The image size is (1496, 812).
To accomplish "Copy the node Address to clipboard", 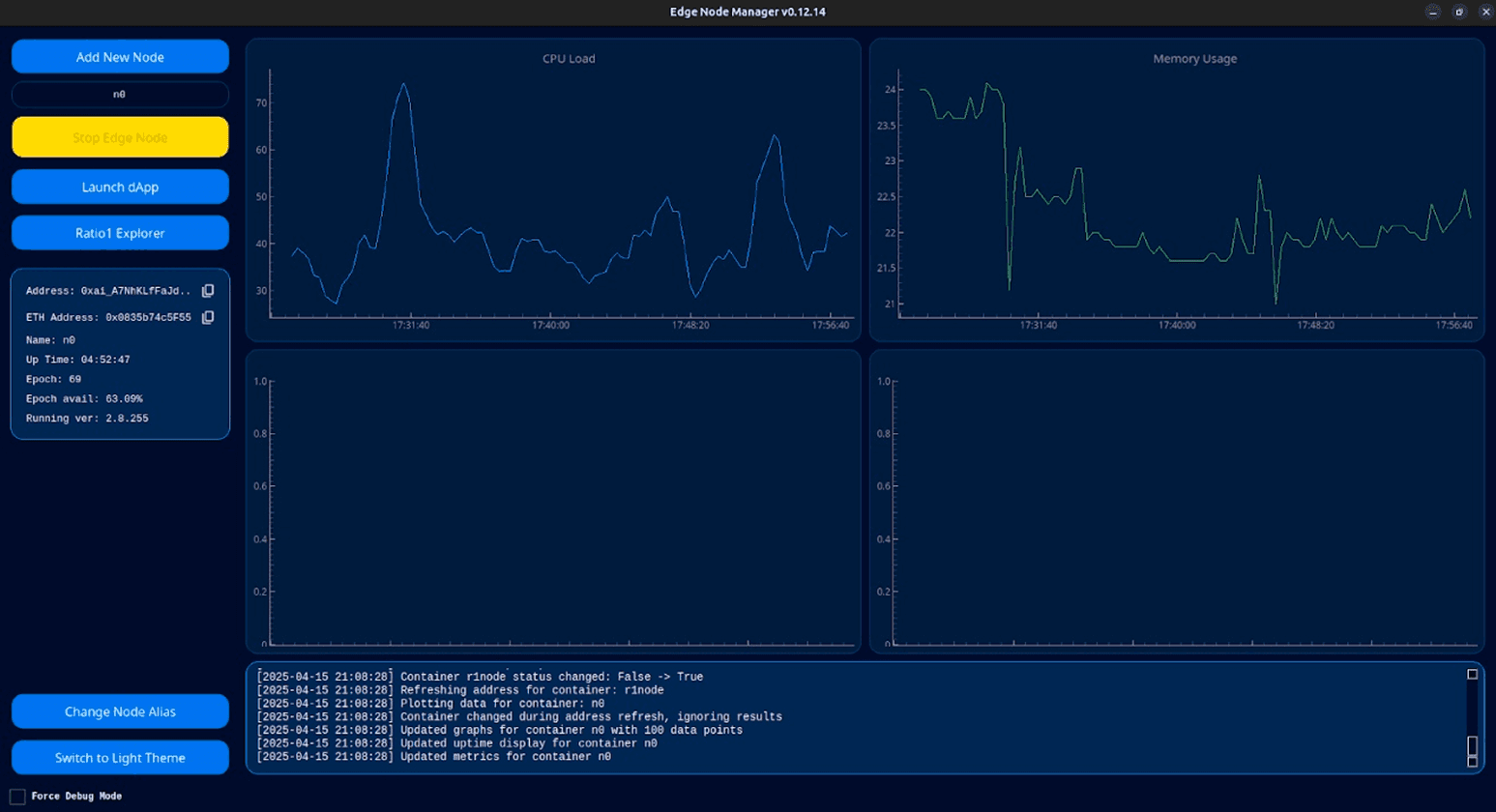I will (208, 291).
